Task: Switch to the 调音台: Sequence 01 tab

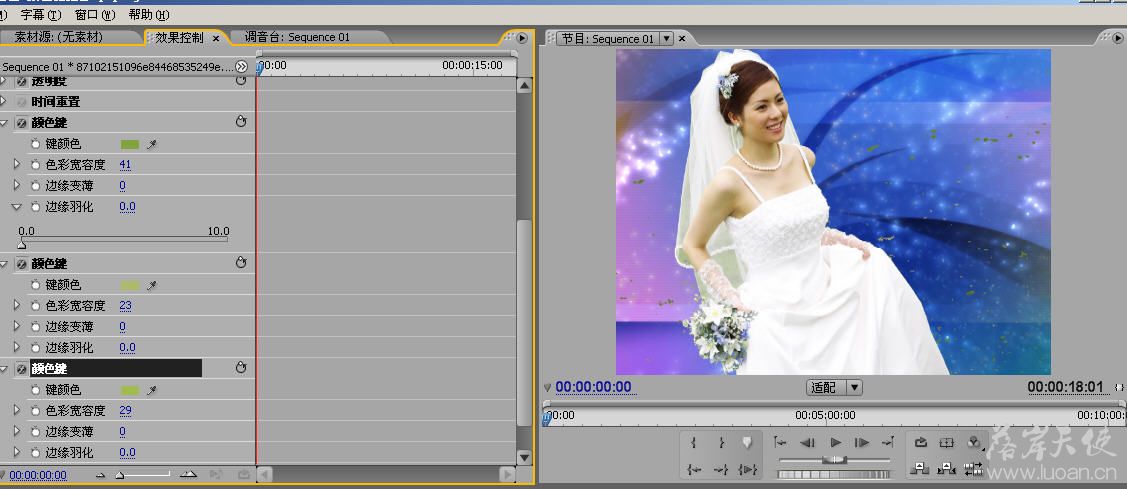Action: pyautogui.click(x=297, y=37)
